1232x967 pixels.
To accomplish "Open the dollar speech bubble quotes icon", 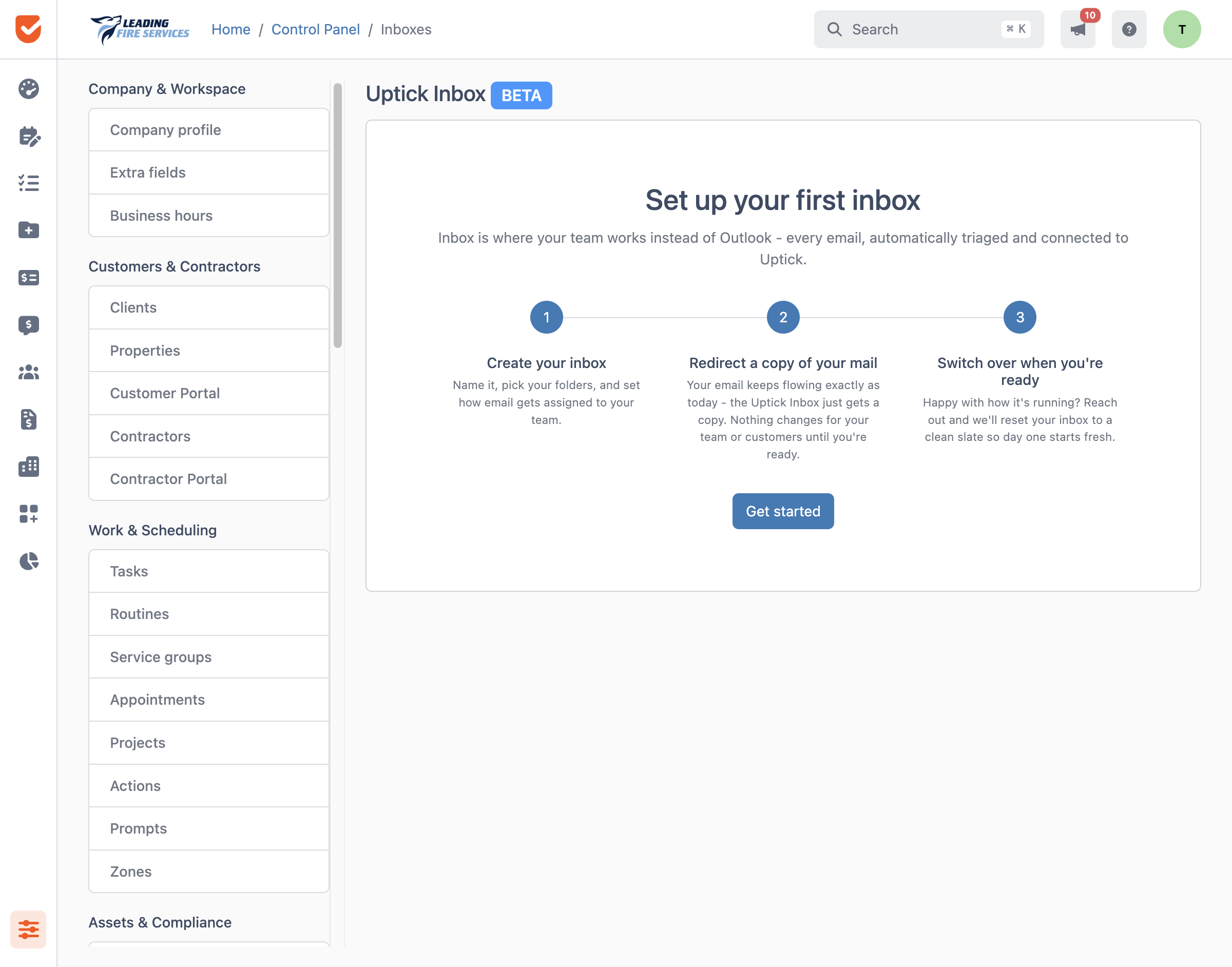I will point(28,325).
